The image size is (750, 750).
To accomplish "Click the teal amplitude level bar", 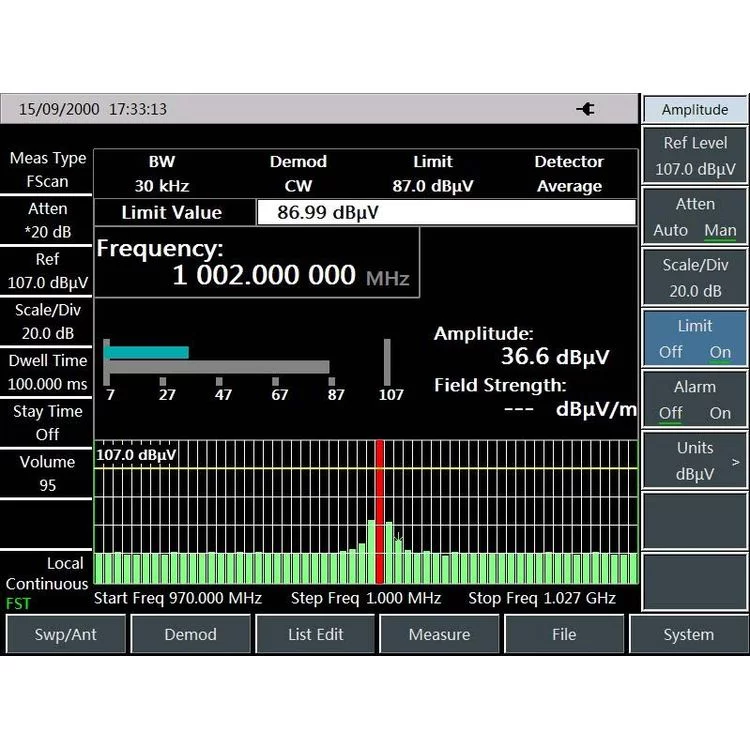I will pos(146,353).
